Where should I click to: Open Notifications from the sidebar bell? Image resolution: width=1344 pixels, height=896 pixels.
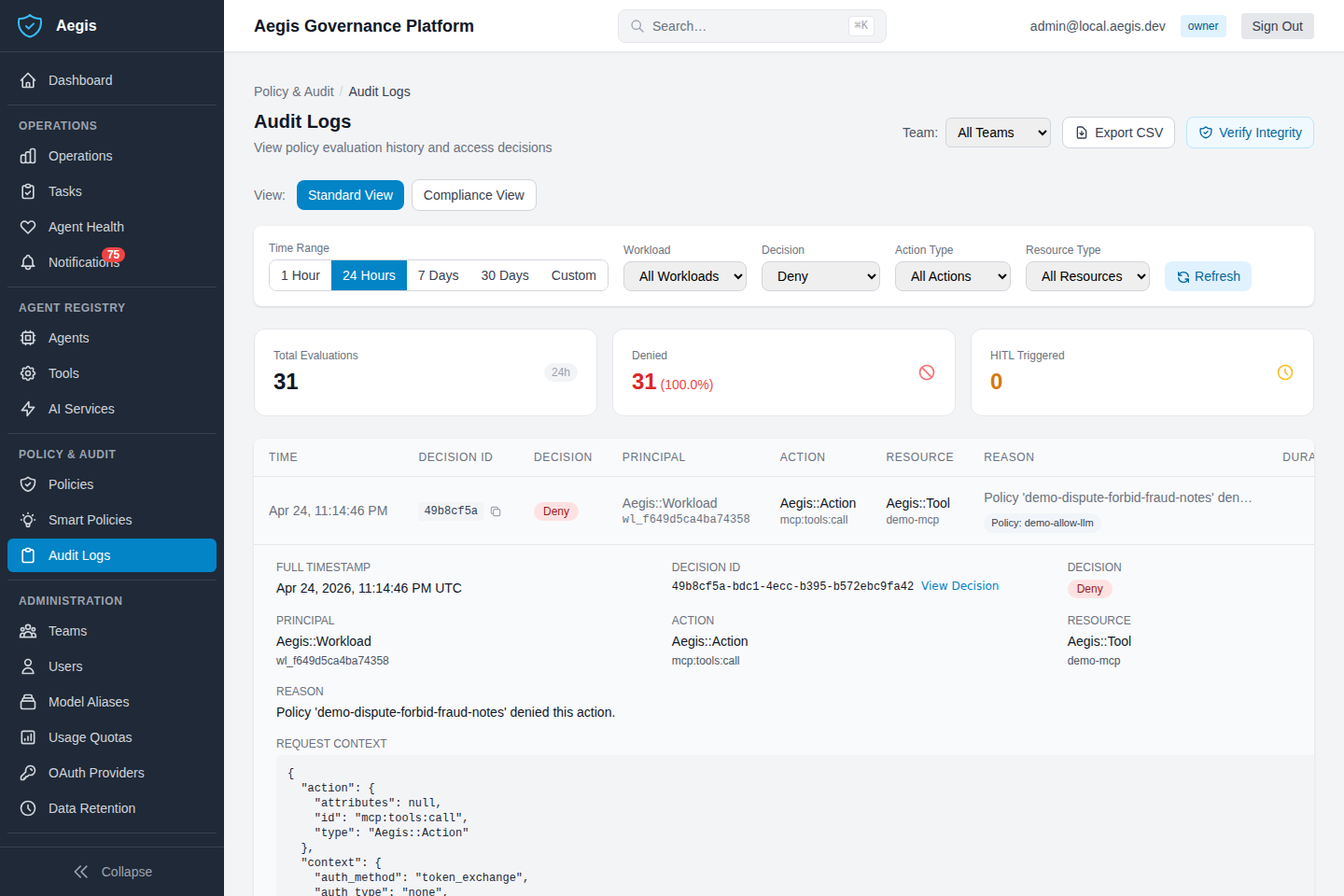coord(84,262)
